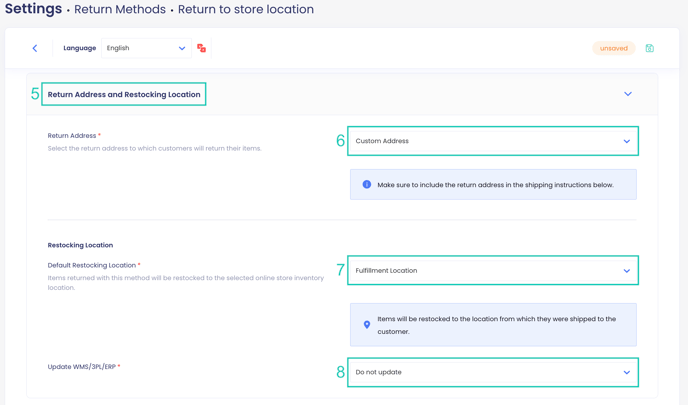688x405 pixels.
Task: Collapse the Return Address and Restocking section
Action: [x=628, y=94]
